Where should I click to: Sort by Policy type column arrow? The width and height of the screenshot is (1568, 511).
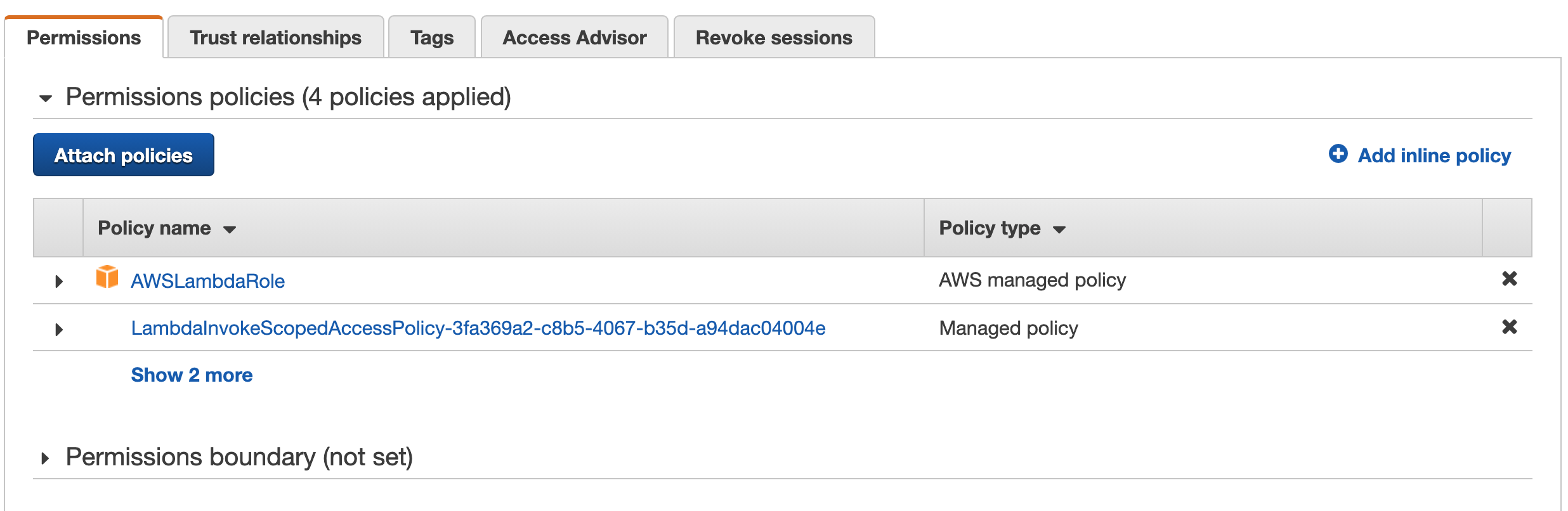coord(1059,230)
